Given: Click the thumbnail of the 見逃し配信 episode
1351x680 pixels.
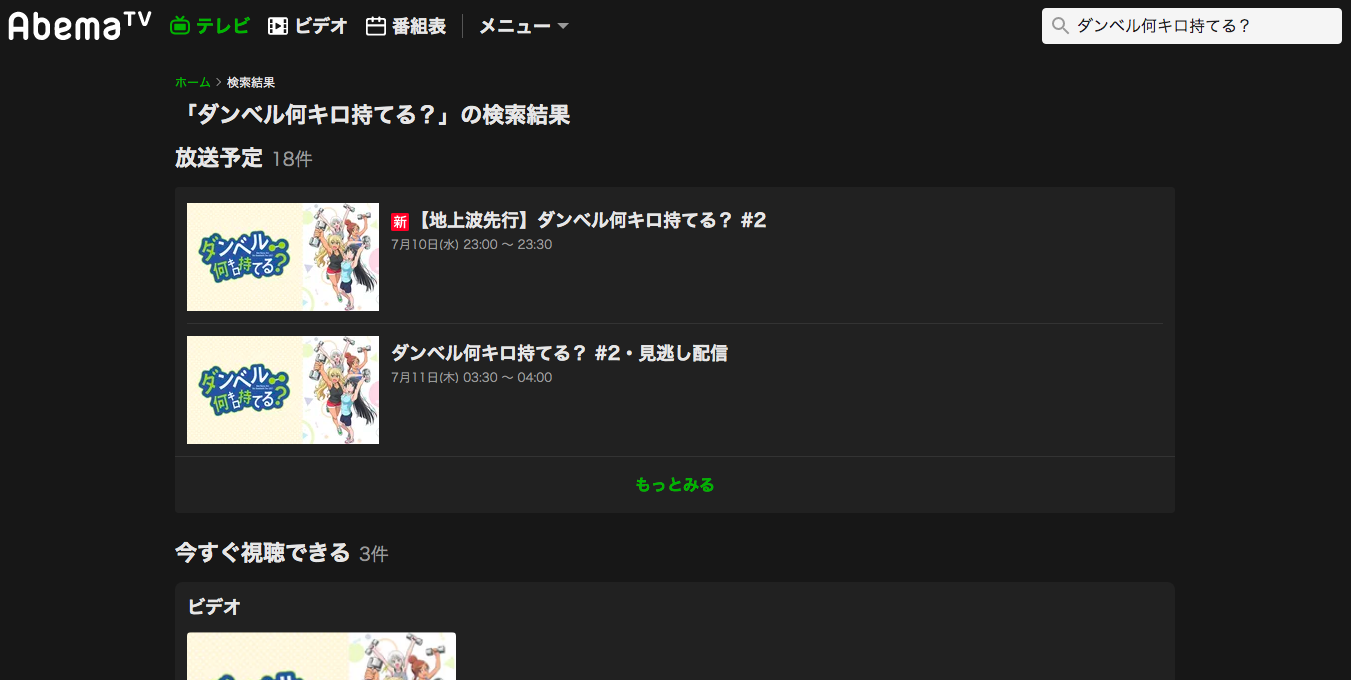Looking at the screenshot, I should pyautogui.click(x=283, y=390).
